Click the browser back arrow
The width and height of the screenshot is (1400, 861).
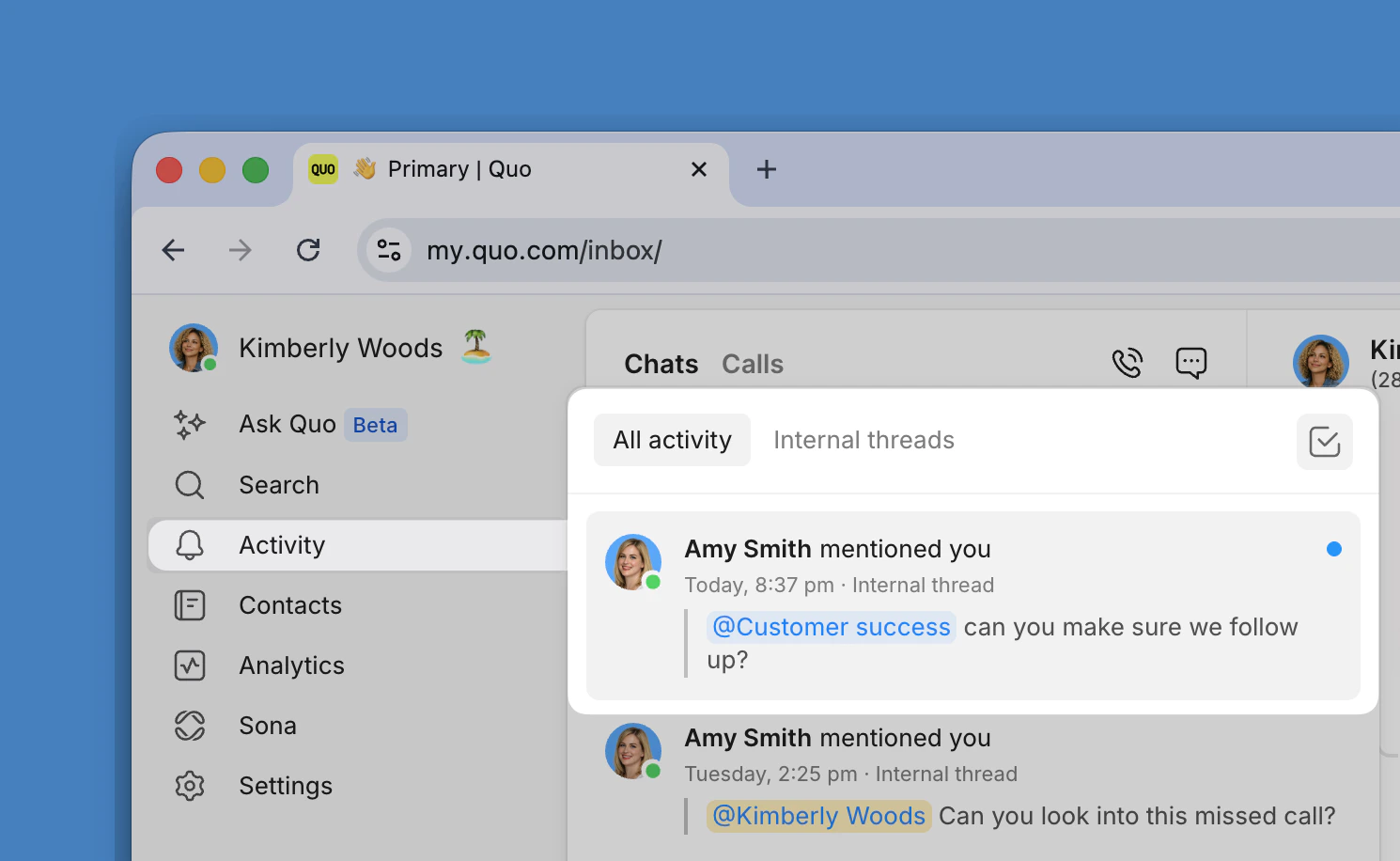point(173,250)
